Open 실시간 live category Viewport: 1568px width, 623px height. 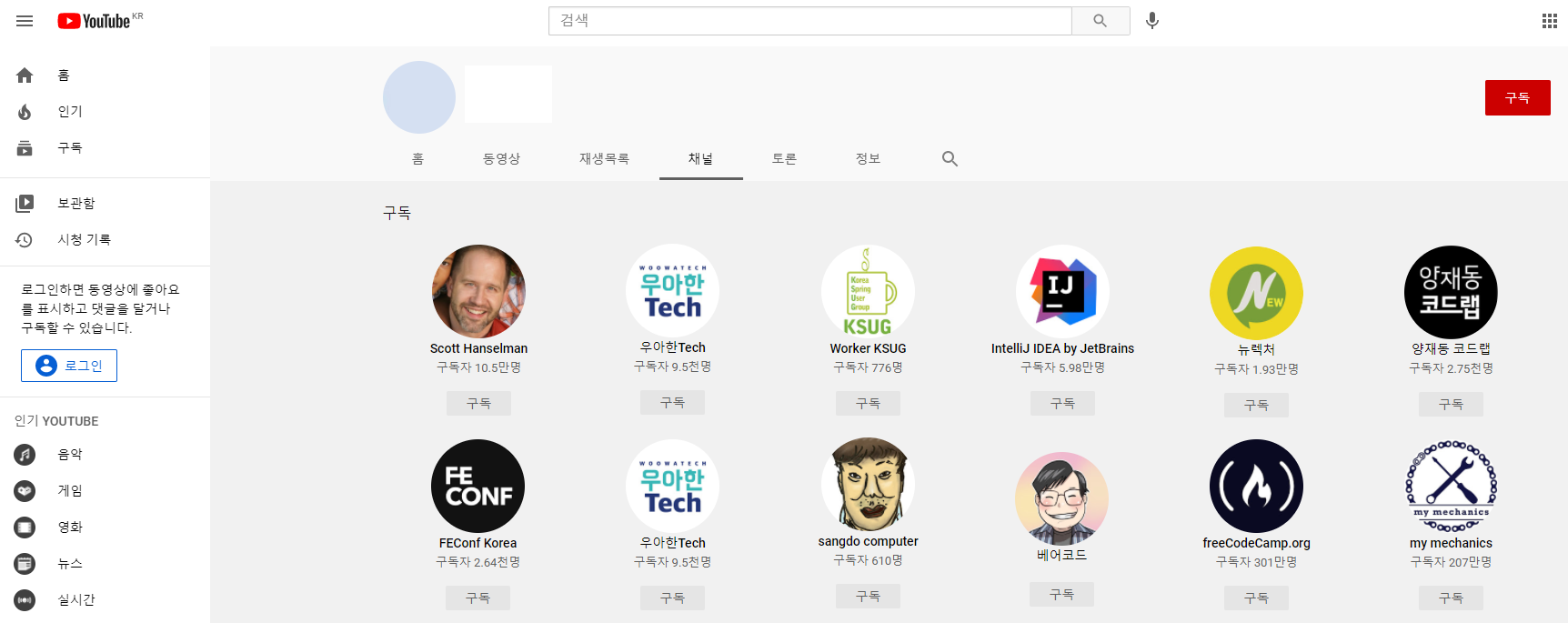click(105, 600)
